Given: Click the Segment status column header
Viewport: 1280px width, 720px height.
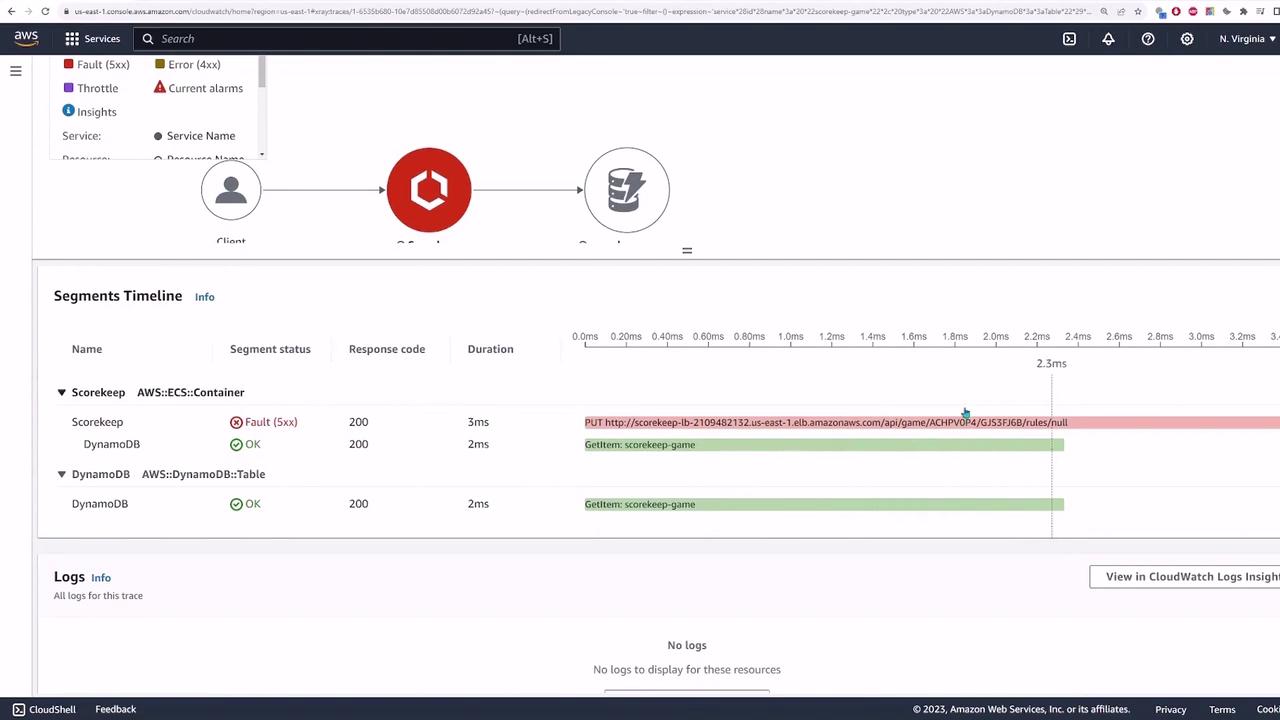Looking at the screenshot, I should [270, 349].
